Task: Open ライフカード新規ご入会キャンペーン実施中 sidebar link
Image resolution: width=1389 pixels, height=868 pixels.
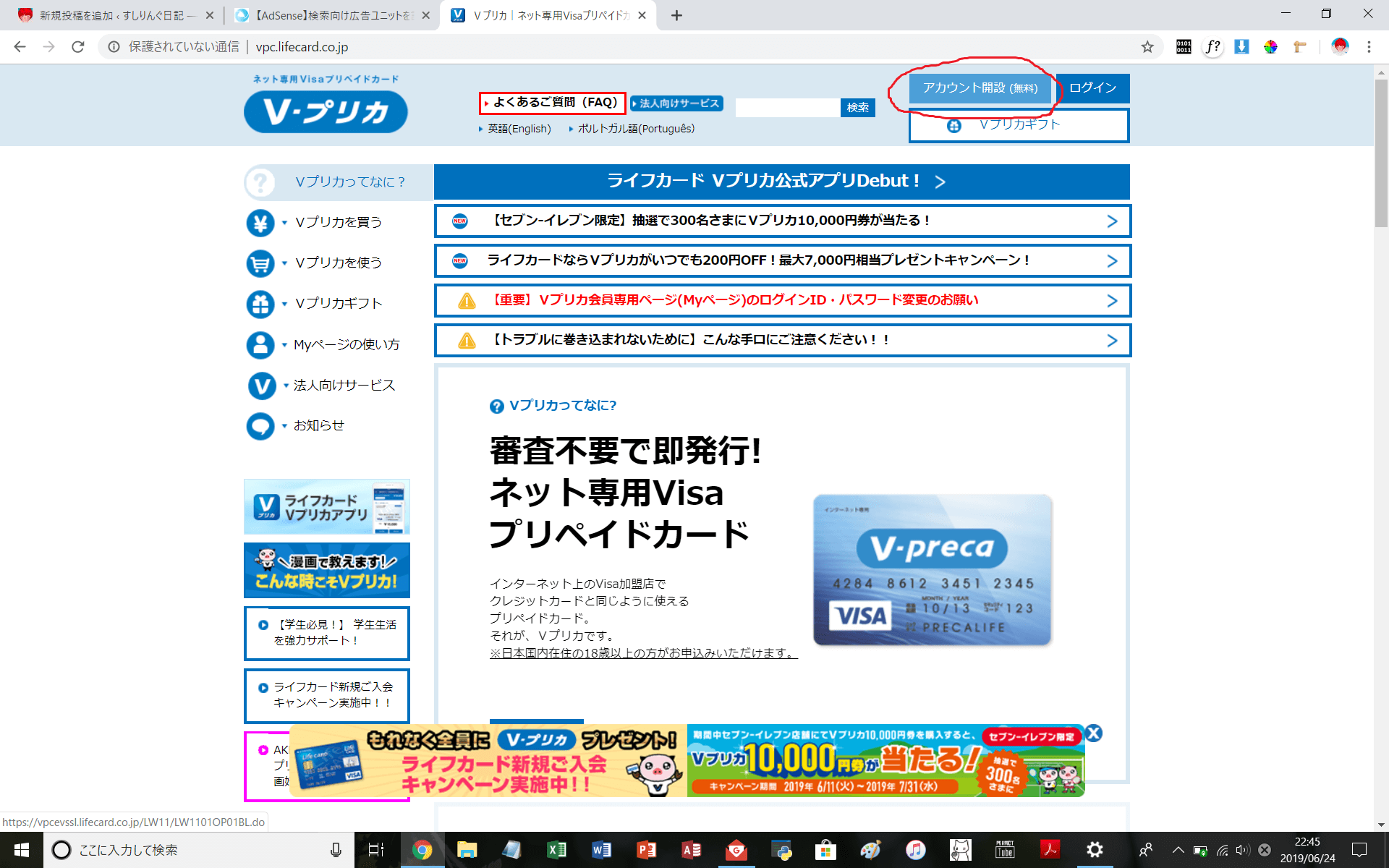Action: point(326,695)
